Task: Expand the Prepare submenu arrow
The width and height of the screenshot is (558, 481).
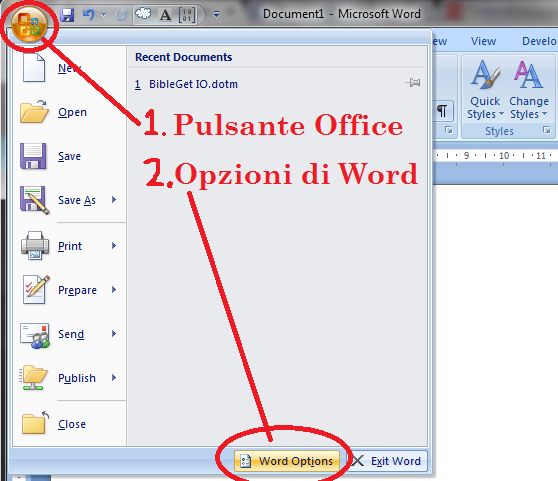Action: point(114,290)
